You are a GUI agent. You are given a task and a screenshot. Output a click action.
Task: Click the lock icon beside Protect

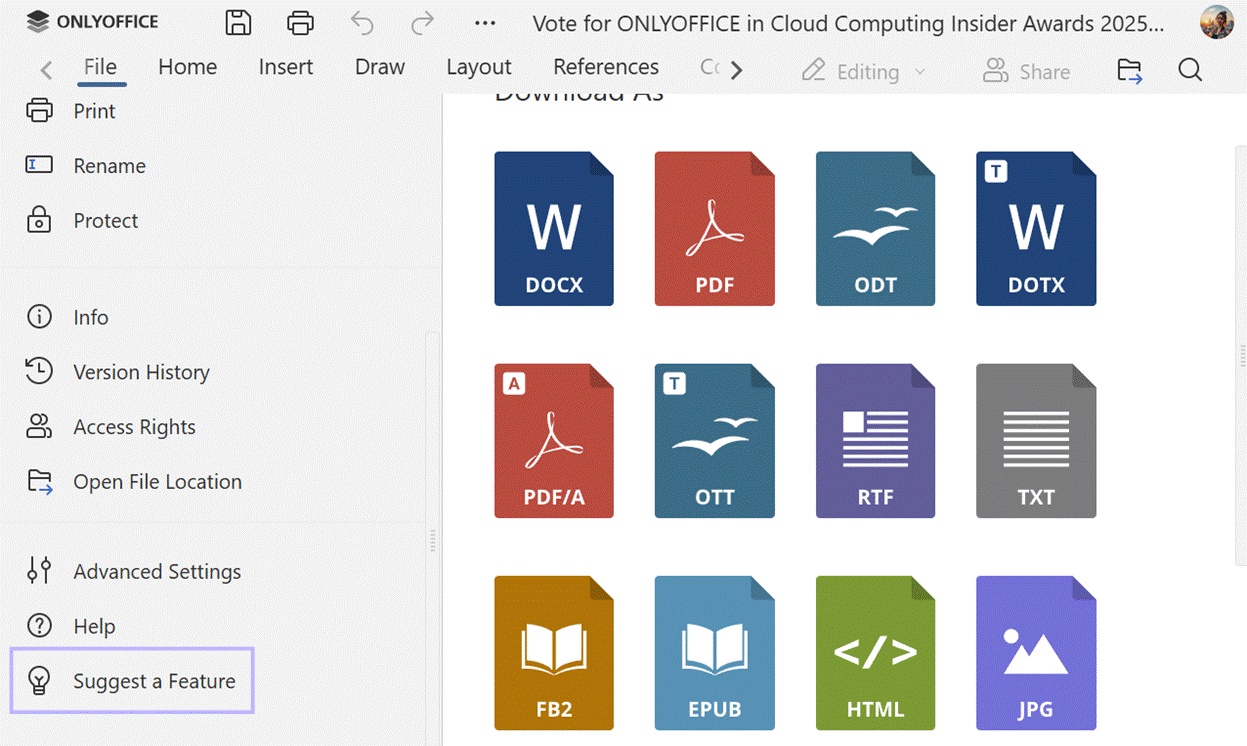coord(39,220)
